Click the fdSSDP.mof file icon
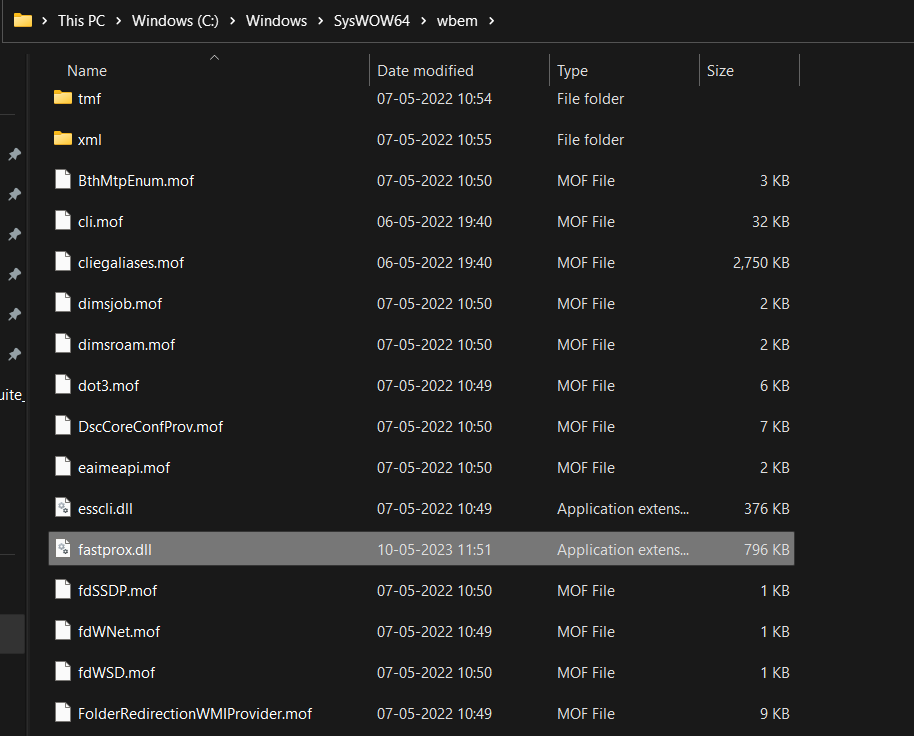 point(63,590)
